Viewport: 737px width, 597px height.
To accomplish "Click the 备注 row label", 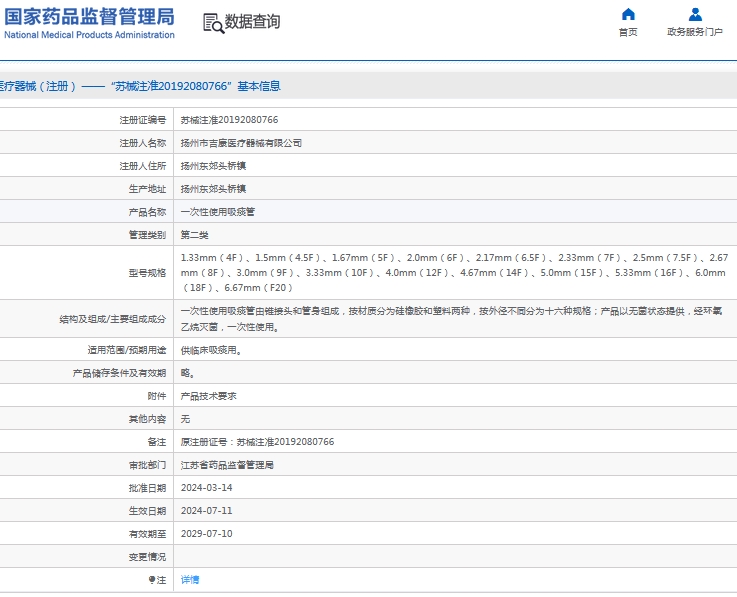I will click(157, 442).
